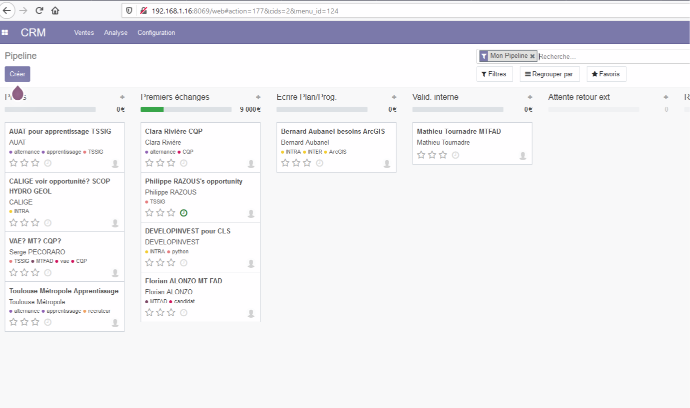Open the apps grid menu icon

(5, 33)
